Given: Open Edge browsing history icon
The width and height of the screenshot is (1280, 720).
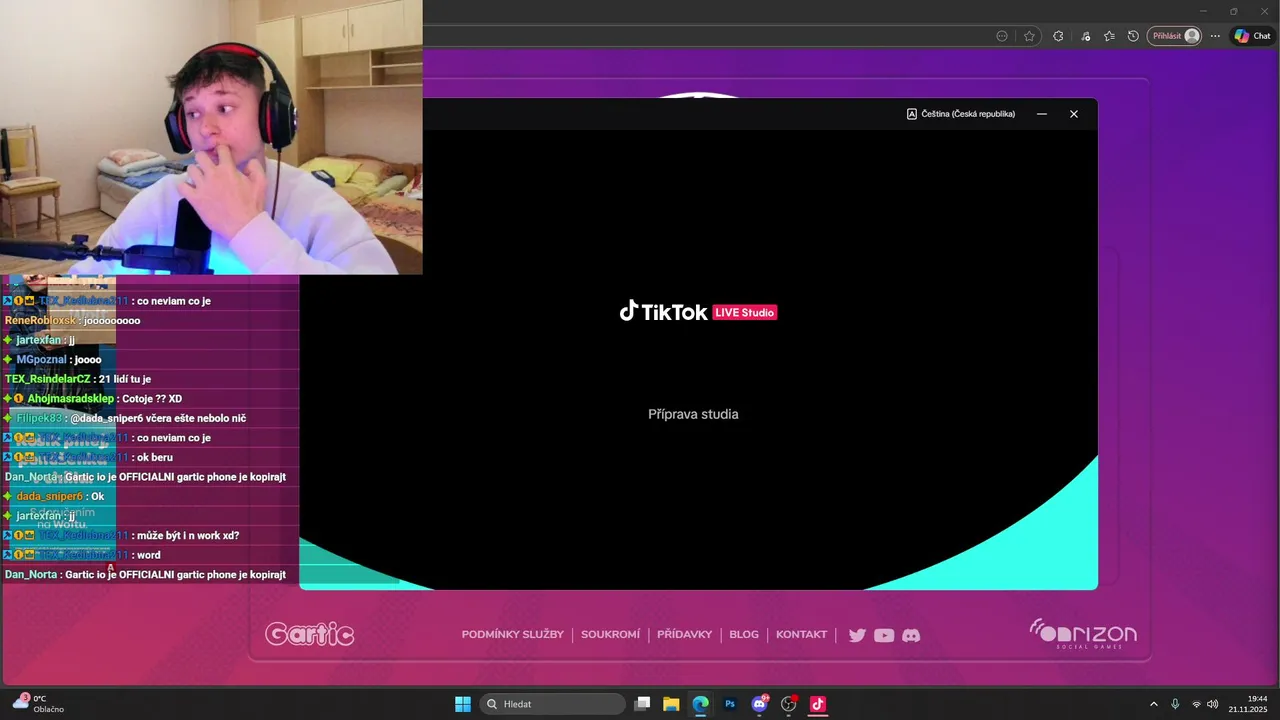Looking at the screenshot, I should pos(1133,36).
